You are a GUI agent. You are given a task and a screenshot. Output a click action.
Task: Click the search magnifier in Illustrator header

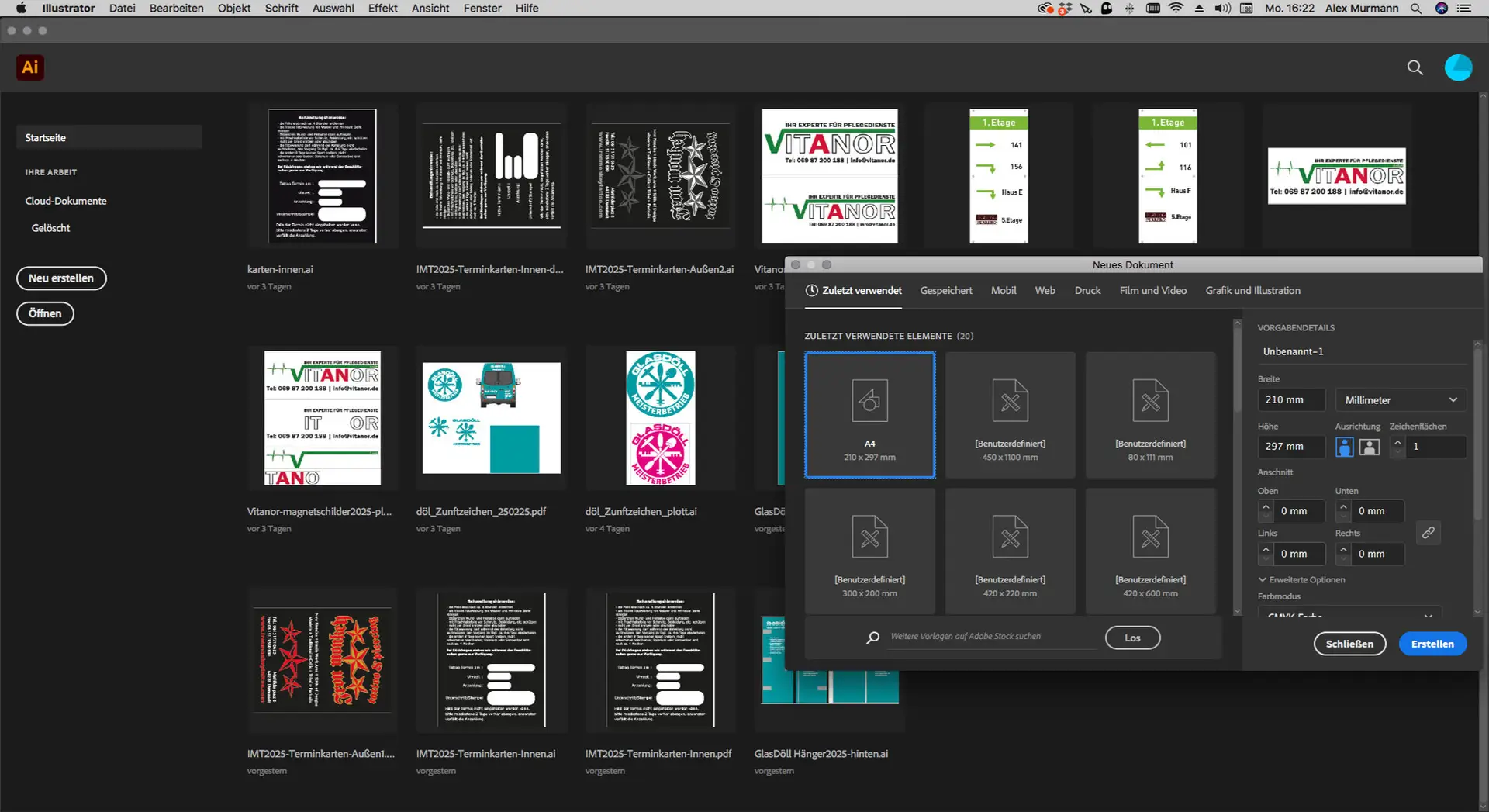(x=1415, y=67)
